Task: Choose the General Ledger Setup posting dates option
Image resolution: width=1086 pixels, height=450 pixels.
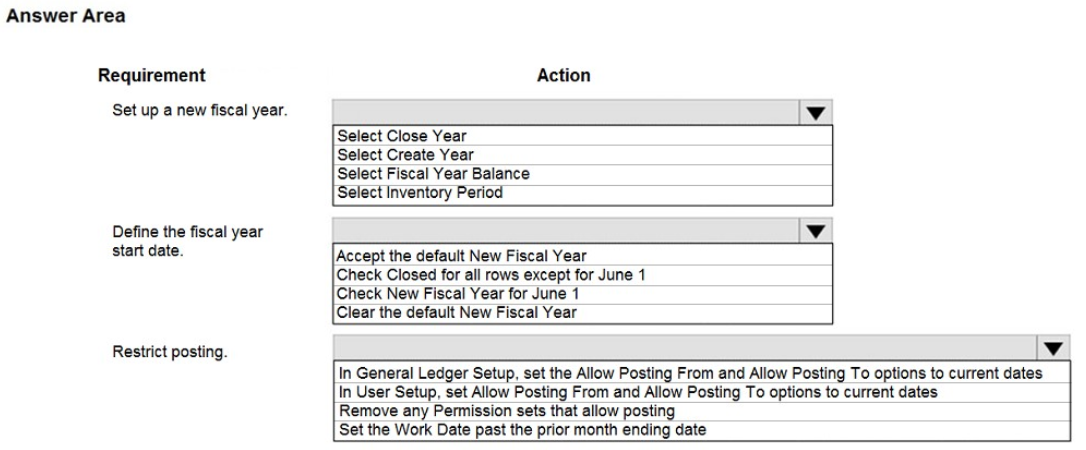Action: pos(690,373)
